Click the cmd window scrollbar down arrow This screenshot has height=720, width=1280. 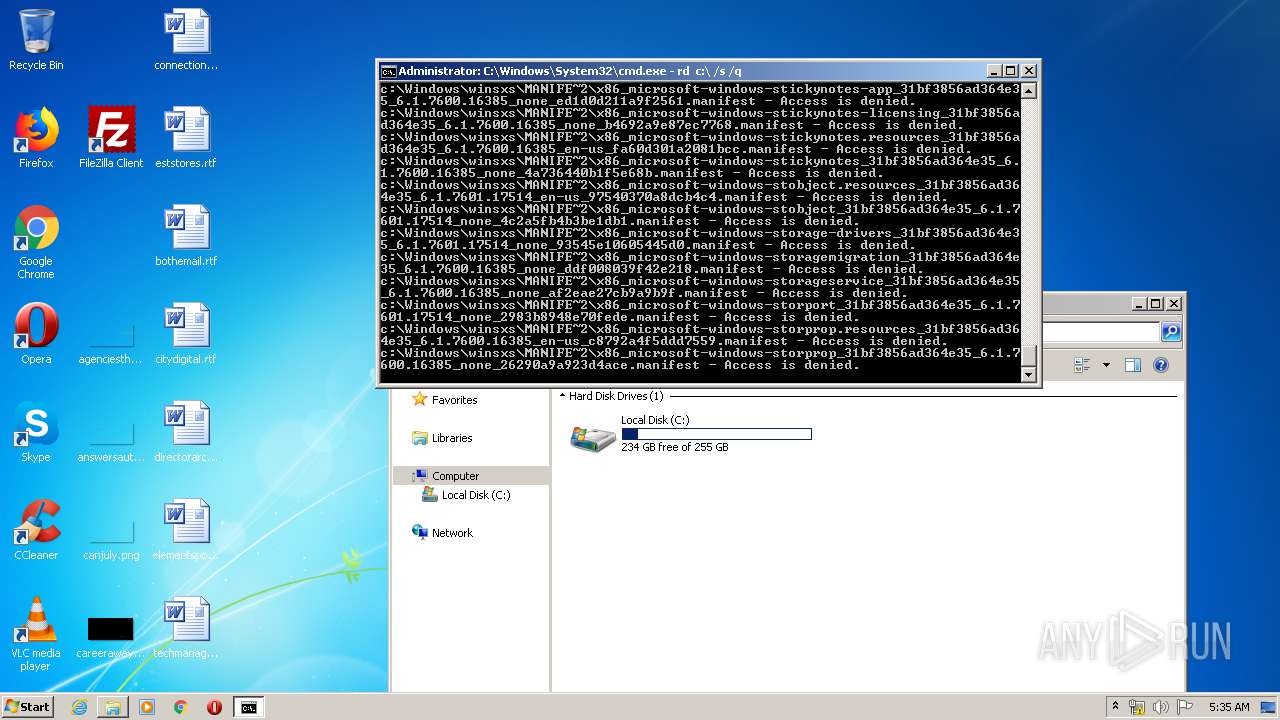point(1028,374)
